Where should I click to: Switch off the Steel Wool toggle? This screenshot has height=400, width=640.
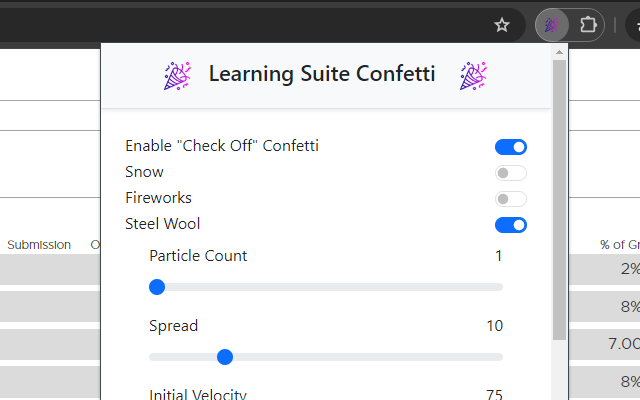click(x=510, y=225)
